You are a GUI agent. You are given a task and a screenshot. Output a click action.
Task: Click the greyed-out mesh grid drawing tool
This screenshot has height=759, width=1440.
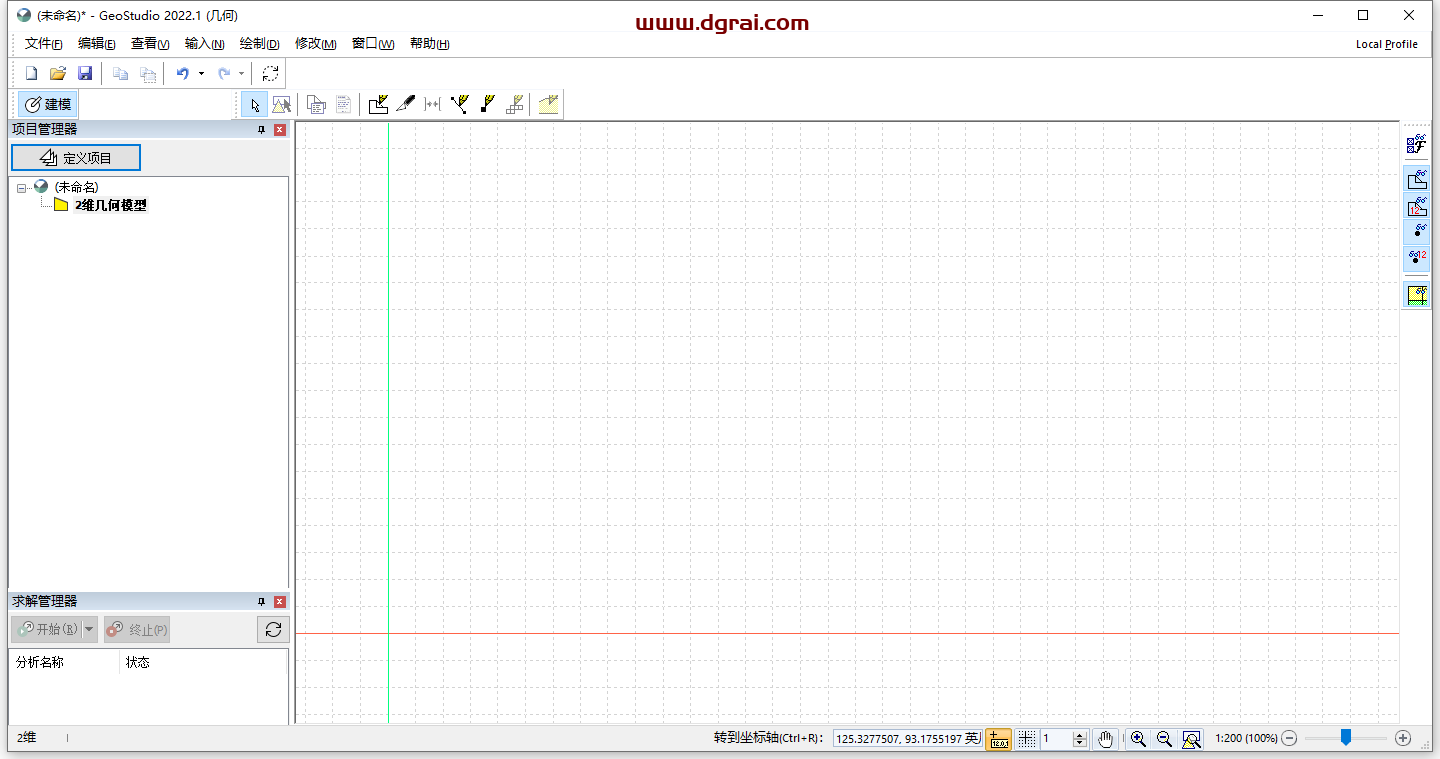tap(514, 104)
